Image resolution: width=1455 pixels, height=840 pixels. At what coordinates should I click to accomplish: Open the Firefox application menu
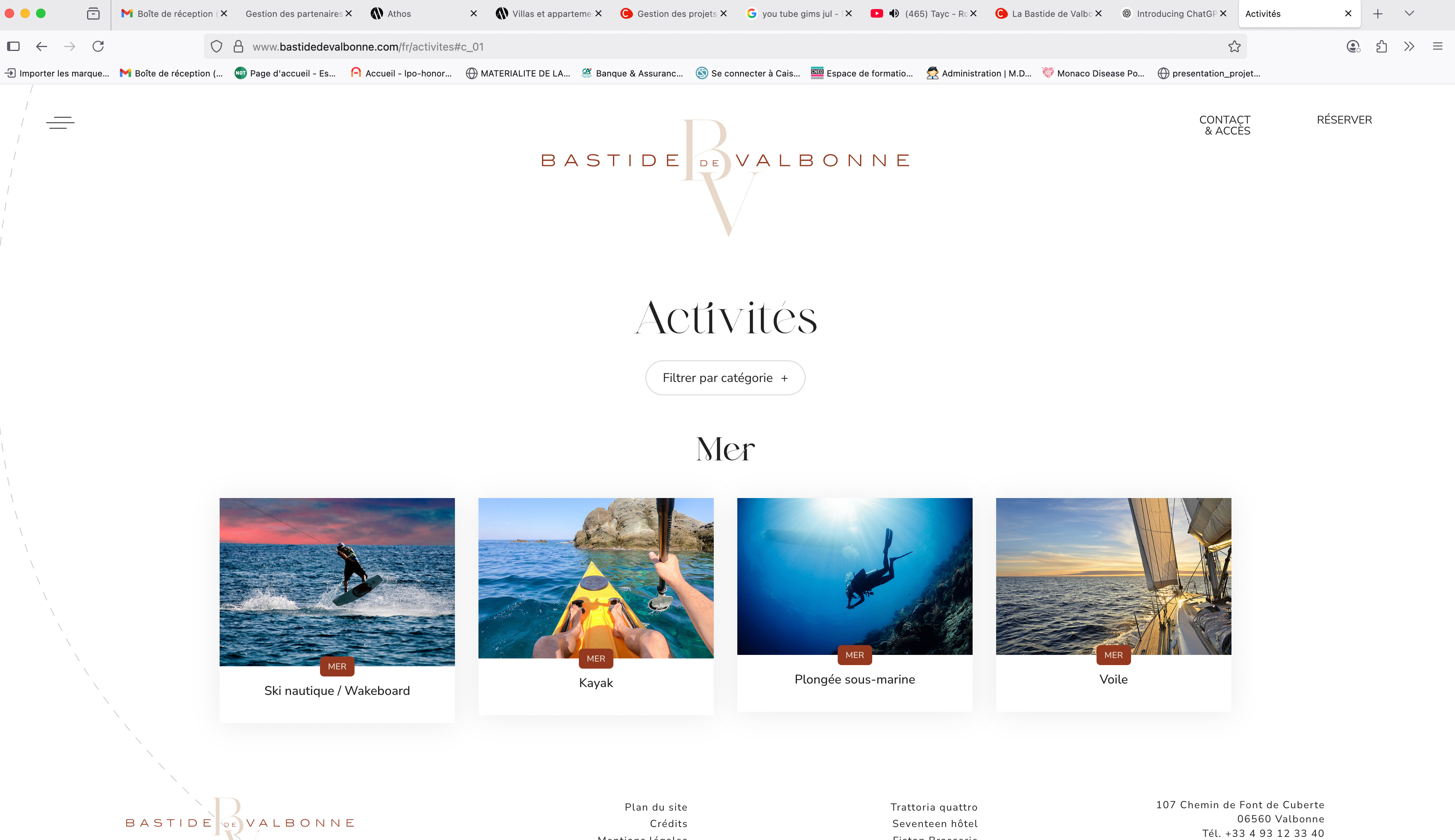(1438, 46)
